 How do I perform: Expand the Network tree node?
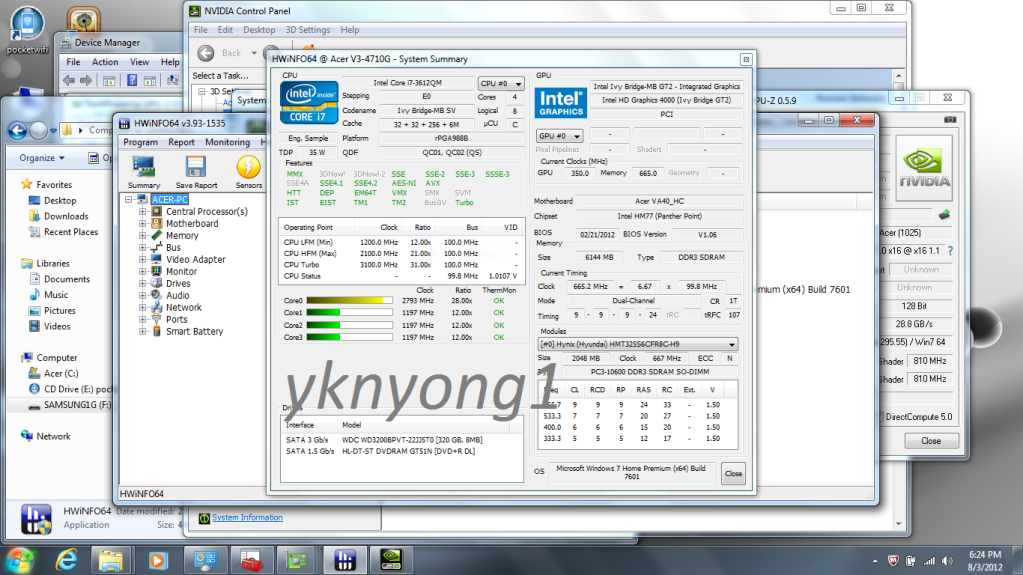coord(142,307)
